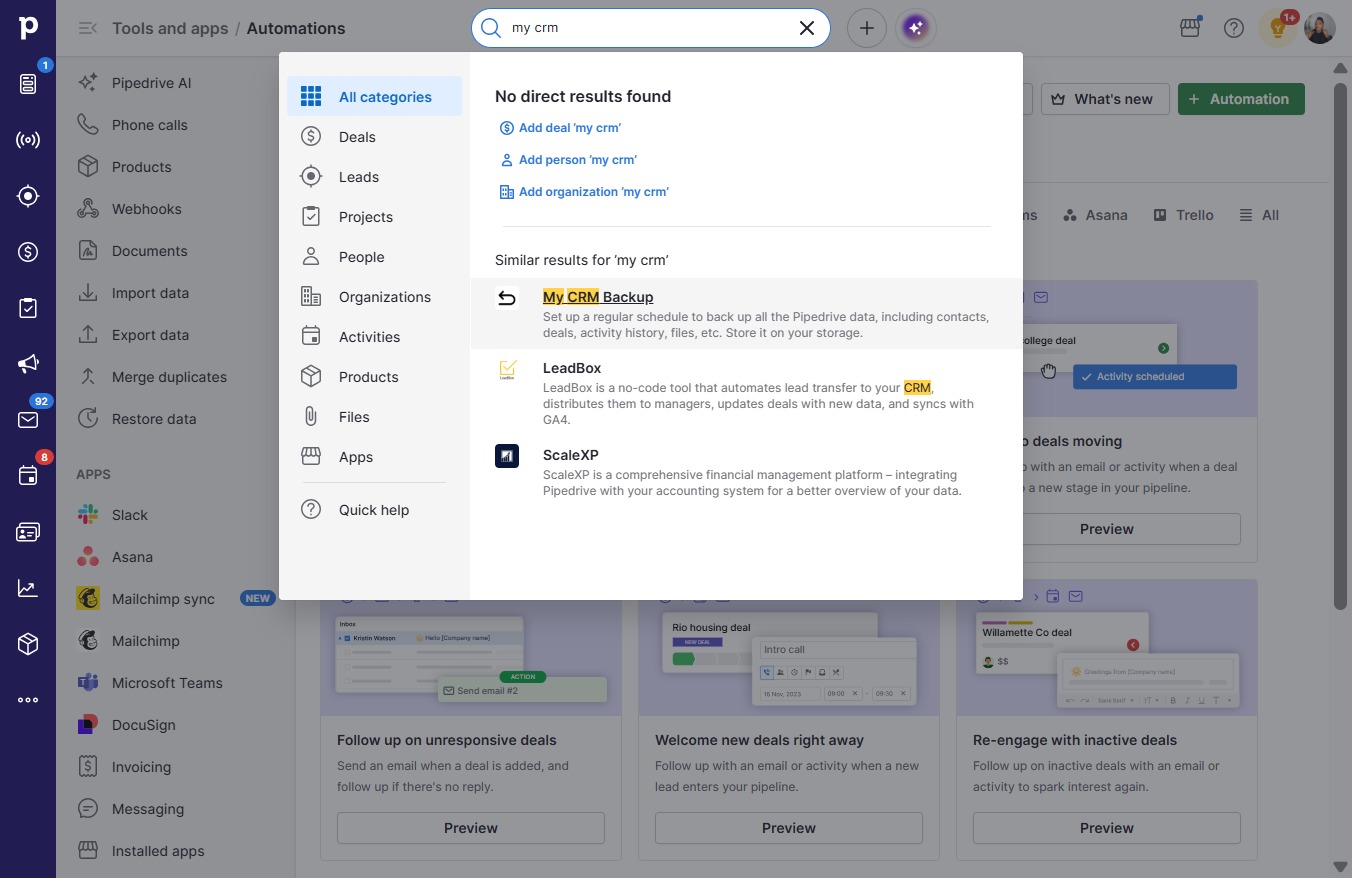Viewport: 1352px width, 878px height.
Task: Click the green Automation button
Action: (x=1241, y=99)
